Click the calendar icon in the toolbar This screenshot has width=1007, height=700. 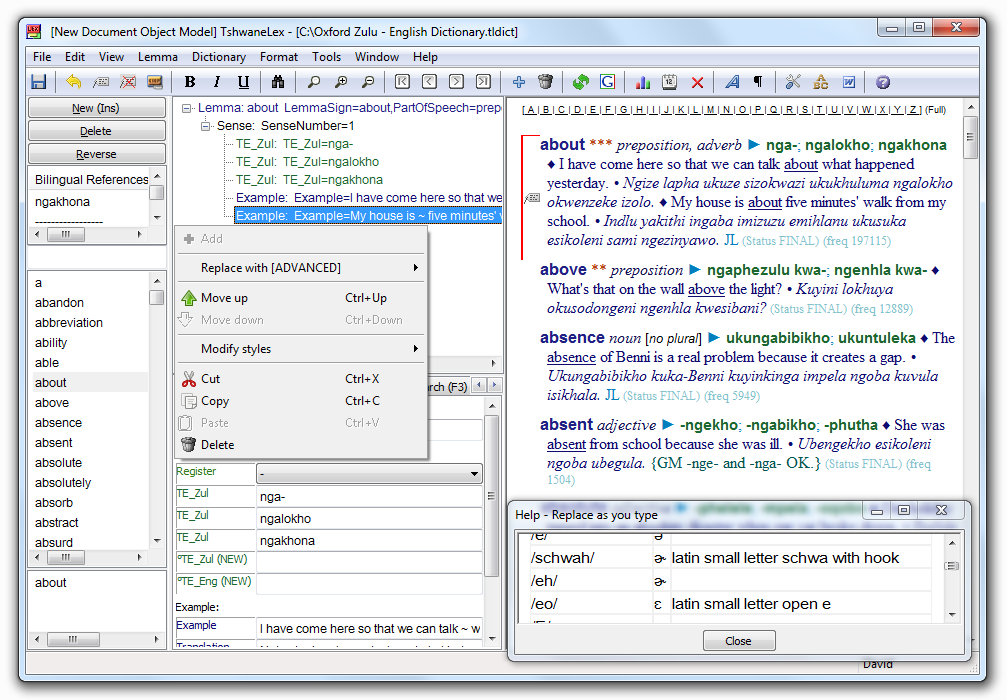[x=669, y=82]
